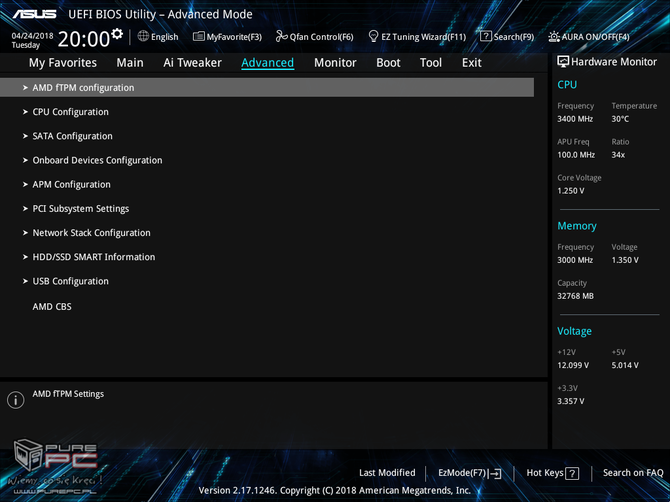Expand Onboard Devices Configuration arrow
Screen dimensions: 670x502
[25, 160]
